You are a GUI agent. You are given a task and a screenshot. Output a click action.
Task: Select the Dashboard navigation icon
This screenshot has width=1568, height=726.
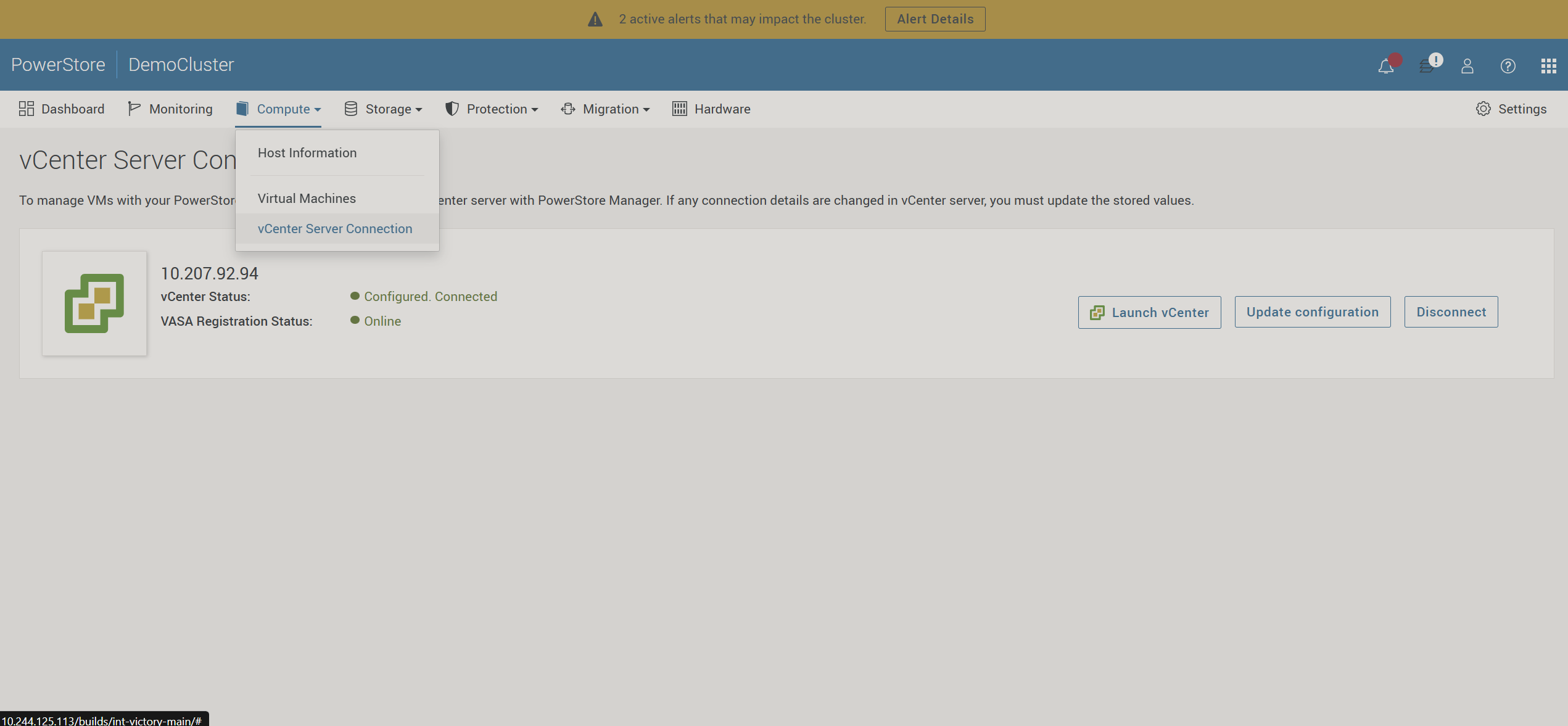27,108
